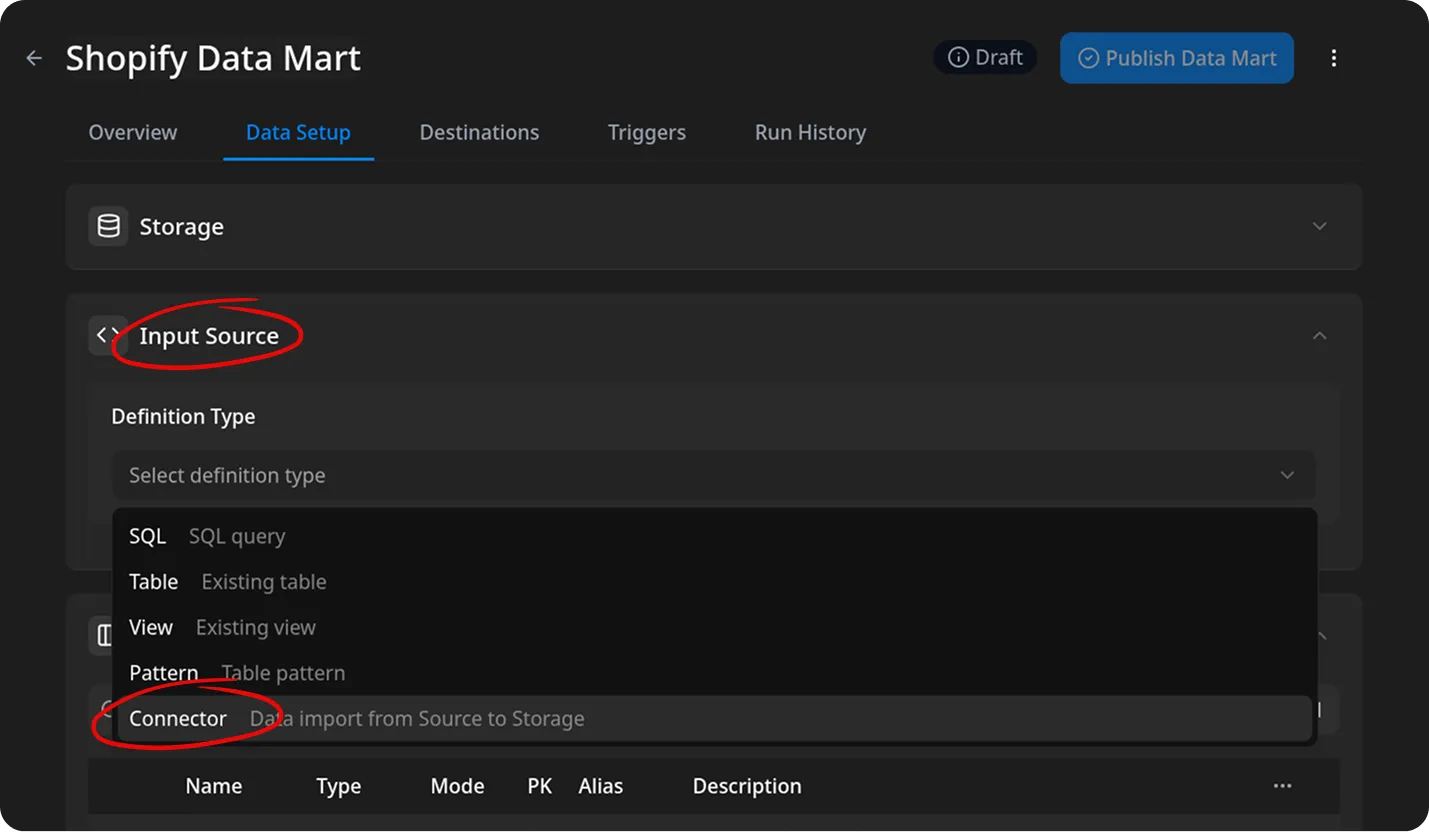Collapse the Input Source section
Image resolution: width=1429 pixels, height=832 pixels.
[1319, 335]
